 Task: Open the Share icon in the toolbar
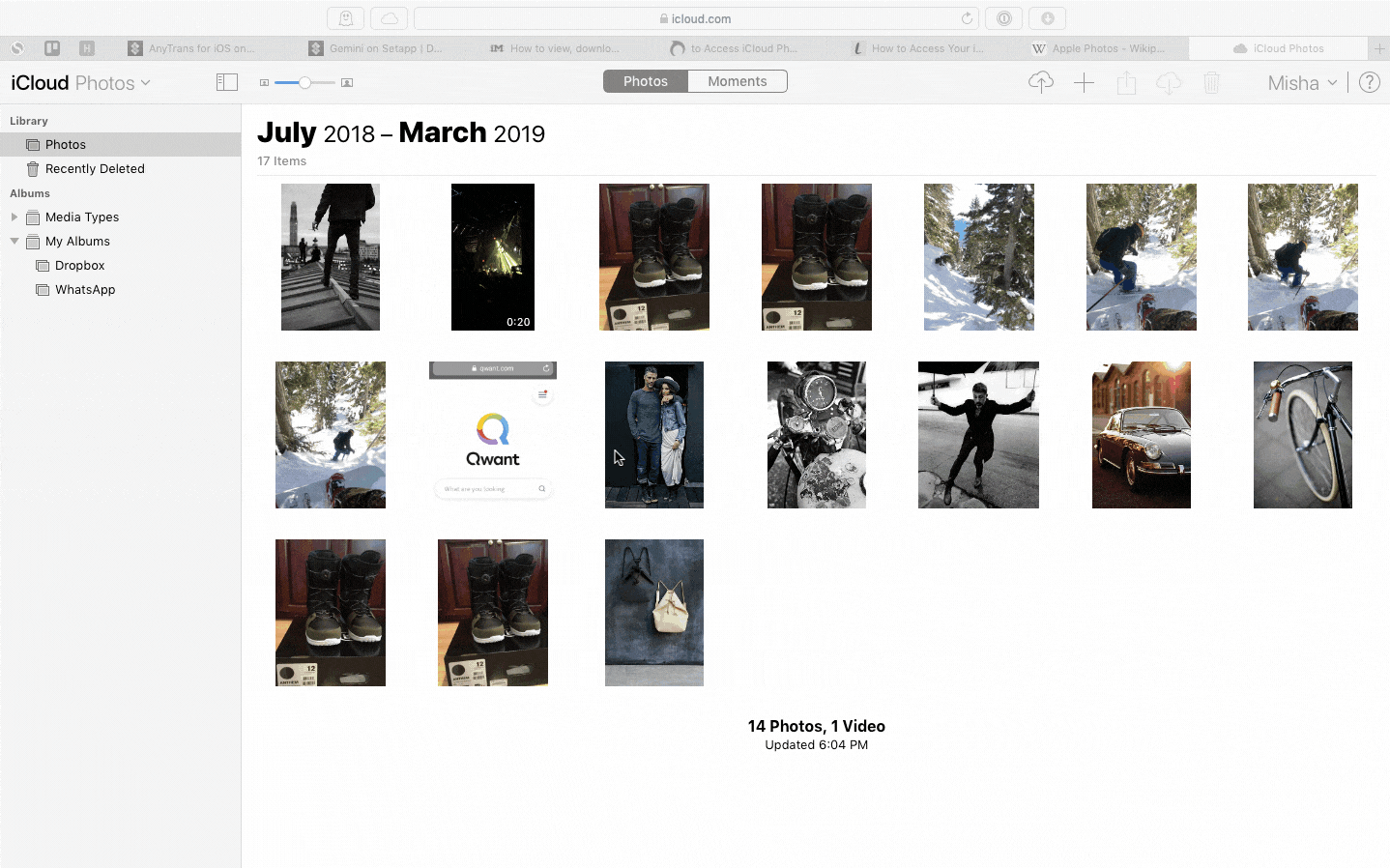click(x=1126, y=82)
